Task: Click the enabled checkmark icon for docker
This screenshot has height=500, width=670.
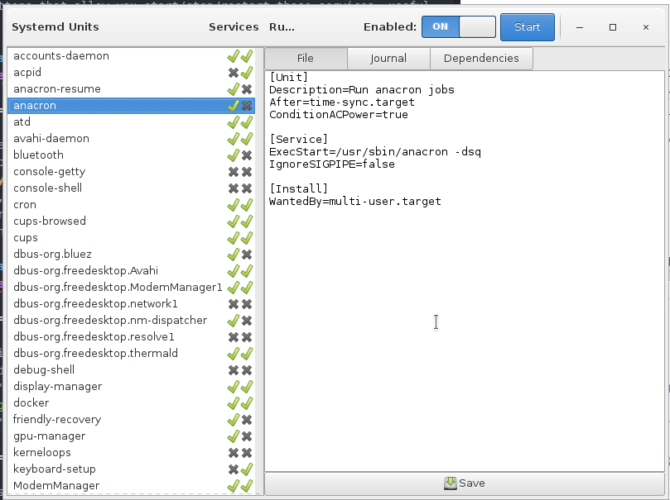Action: coord(233,403)
